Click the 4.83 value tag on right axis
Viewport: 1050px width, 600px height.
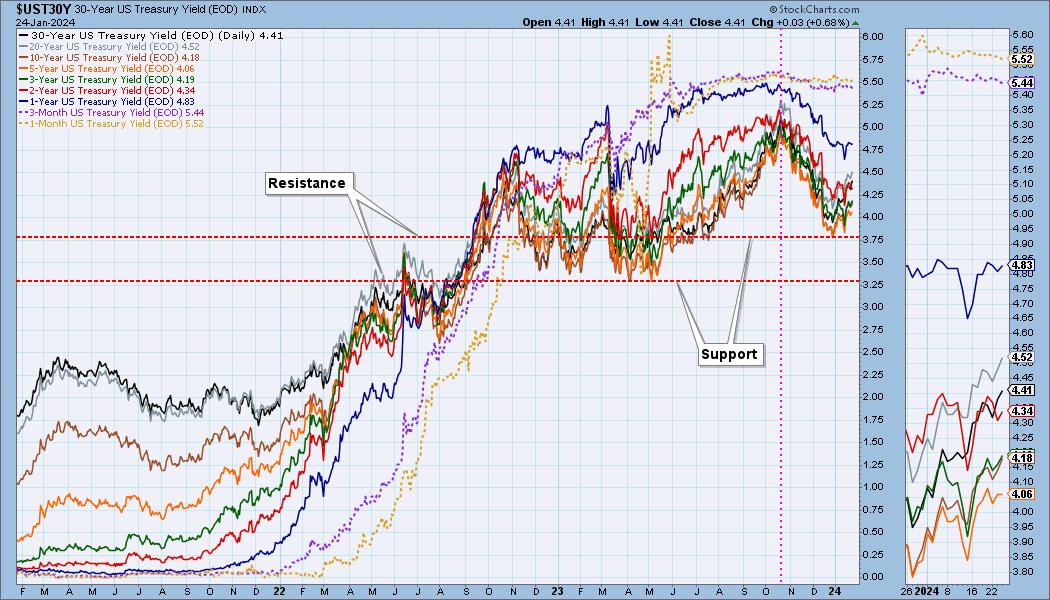(x=1023, y=266)
